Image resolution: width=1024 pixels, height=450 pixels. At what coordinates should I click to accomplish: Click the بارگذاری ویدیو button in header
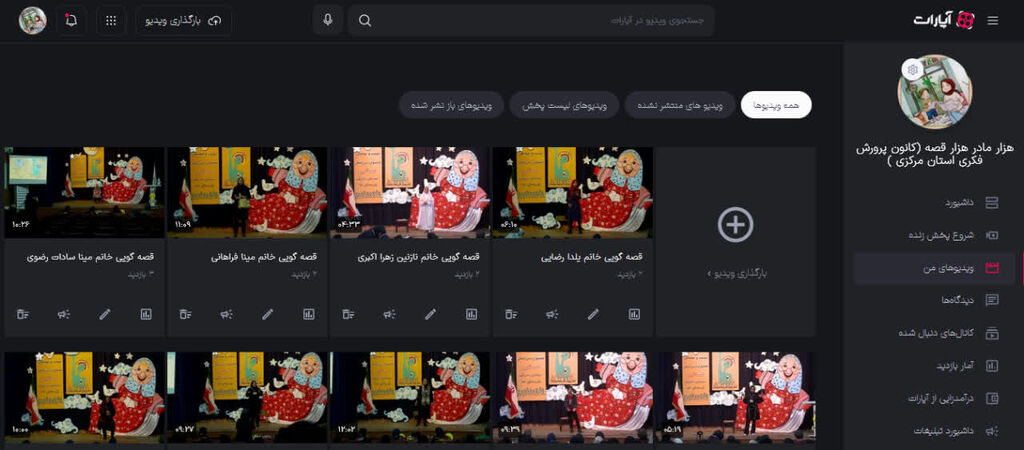point(184,20)
